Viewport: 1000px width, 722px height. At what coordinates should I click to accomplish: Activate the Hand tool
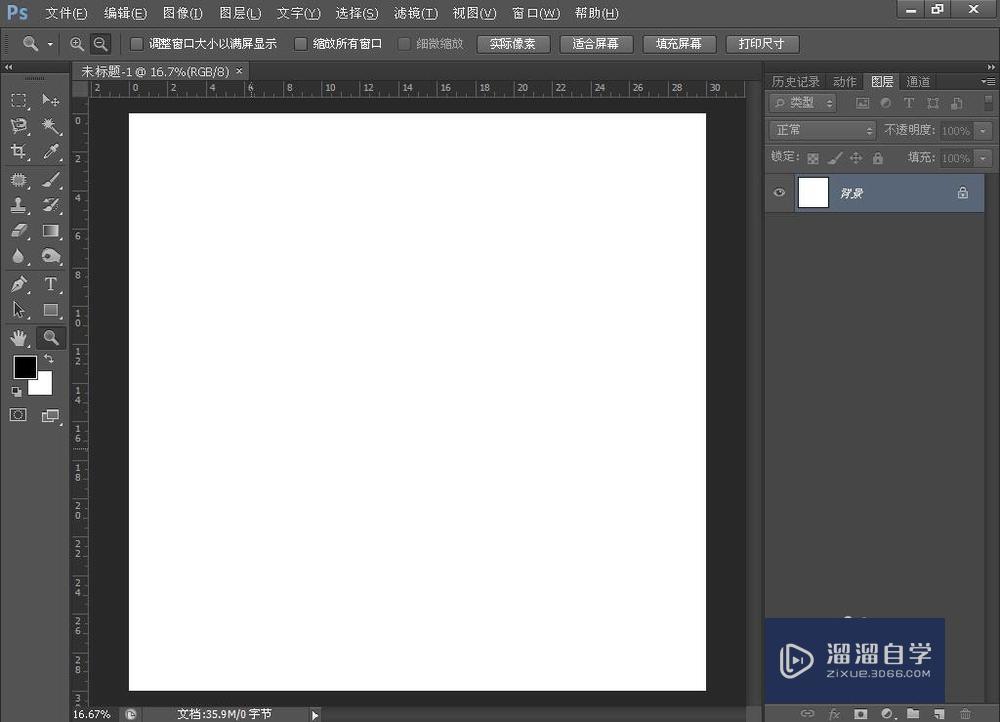click(18, 337)
